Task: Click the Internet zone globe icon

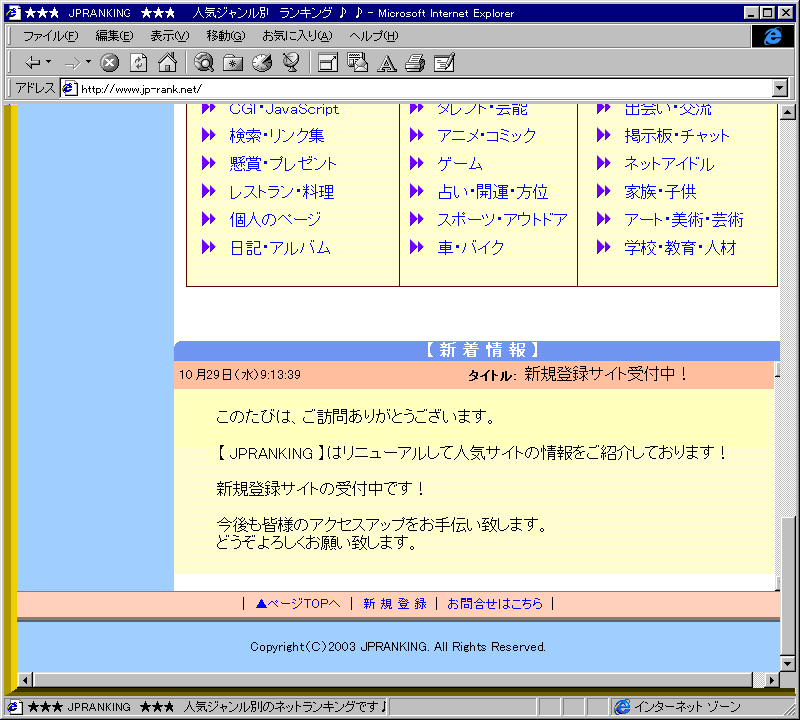Action: 622,707
